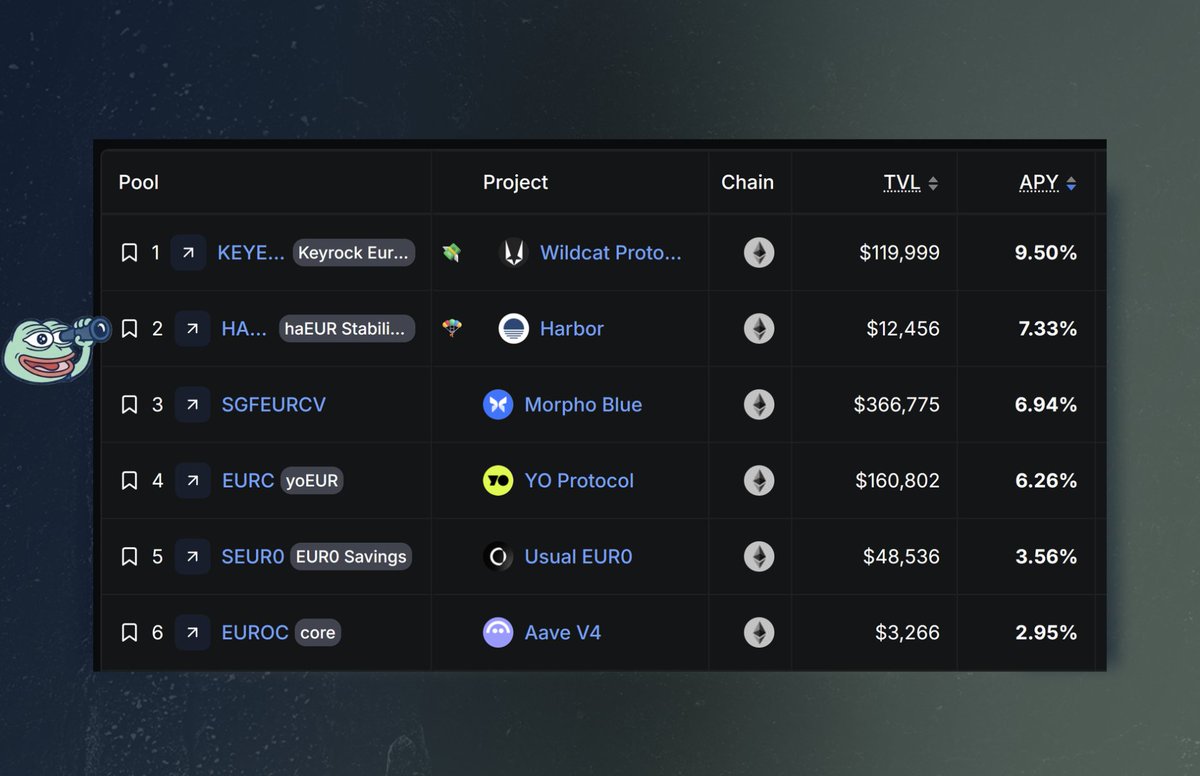Image resolution: width=1200 pixels, height=776 pixels.
Task: Click the Harbor project logo icon
Action: coord(514,329)
